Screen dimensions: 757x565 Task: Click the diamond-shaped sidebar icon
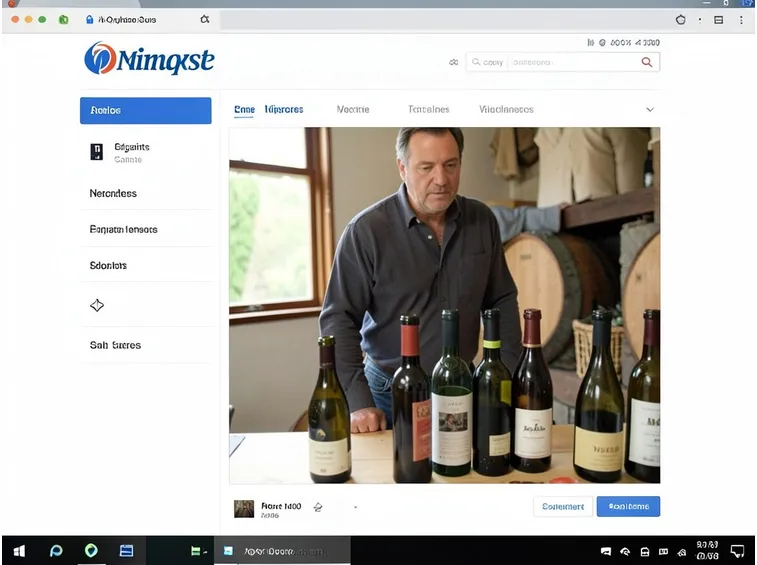coord(97,305)
